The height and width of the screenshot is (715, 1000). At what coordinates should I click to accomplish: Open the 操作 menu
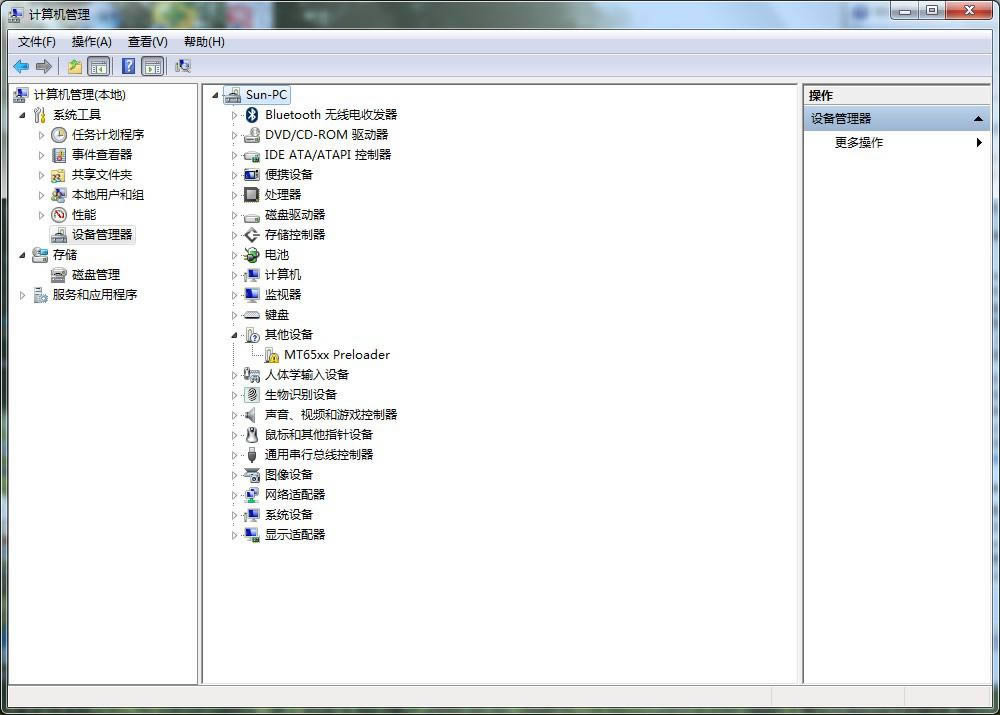pyautogui.click(x=91, y=41)
